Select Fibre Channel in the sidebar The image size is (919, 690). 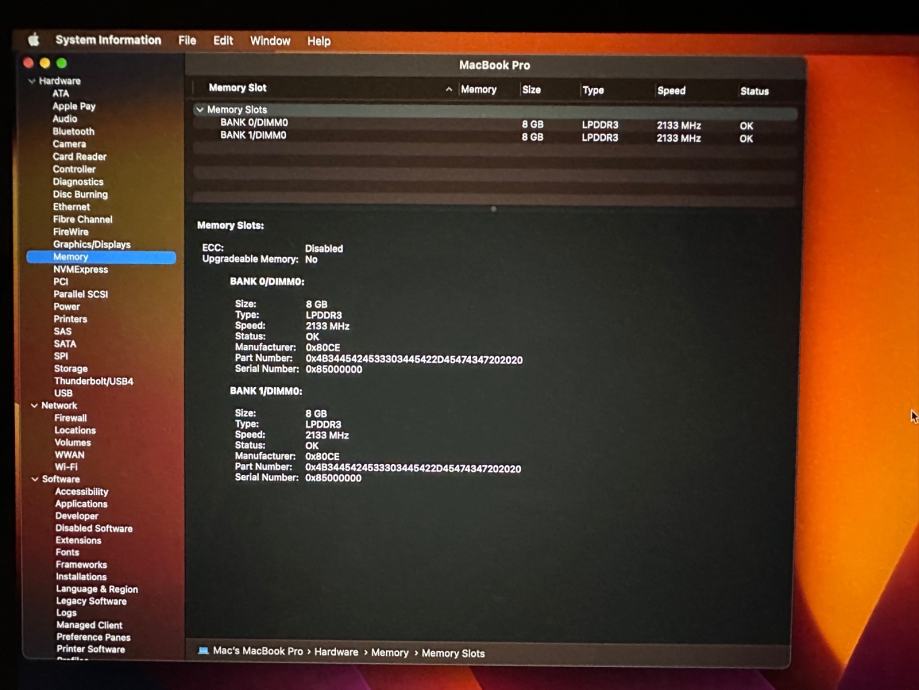[83, 219]
